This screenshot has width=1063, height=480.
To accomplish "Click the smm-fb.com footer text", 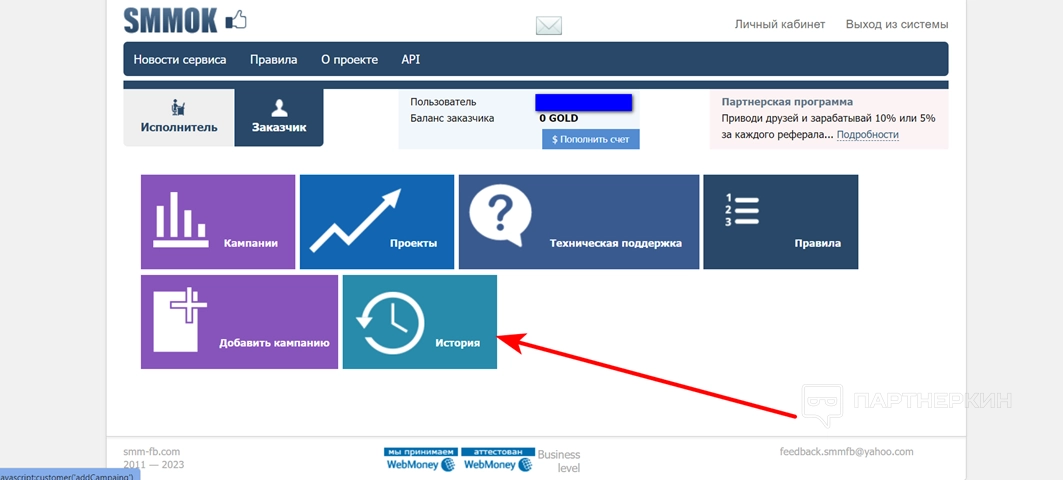I will (x=152, y=452).
